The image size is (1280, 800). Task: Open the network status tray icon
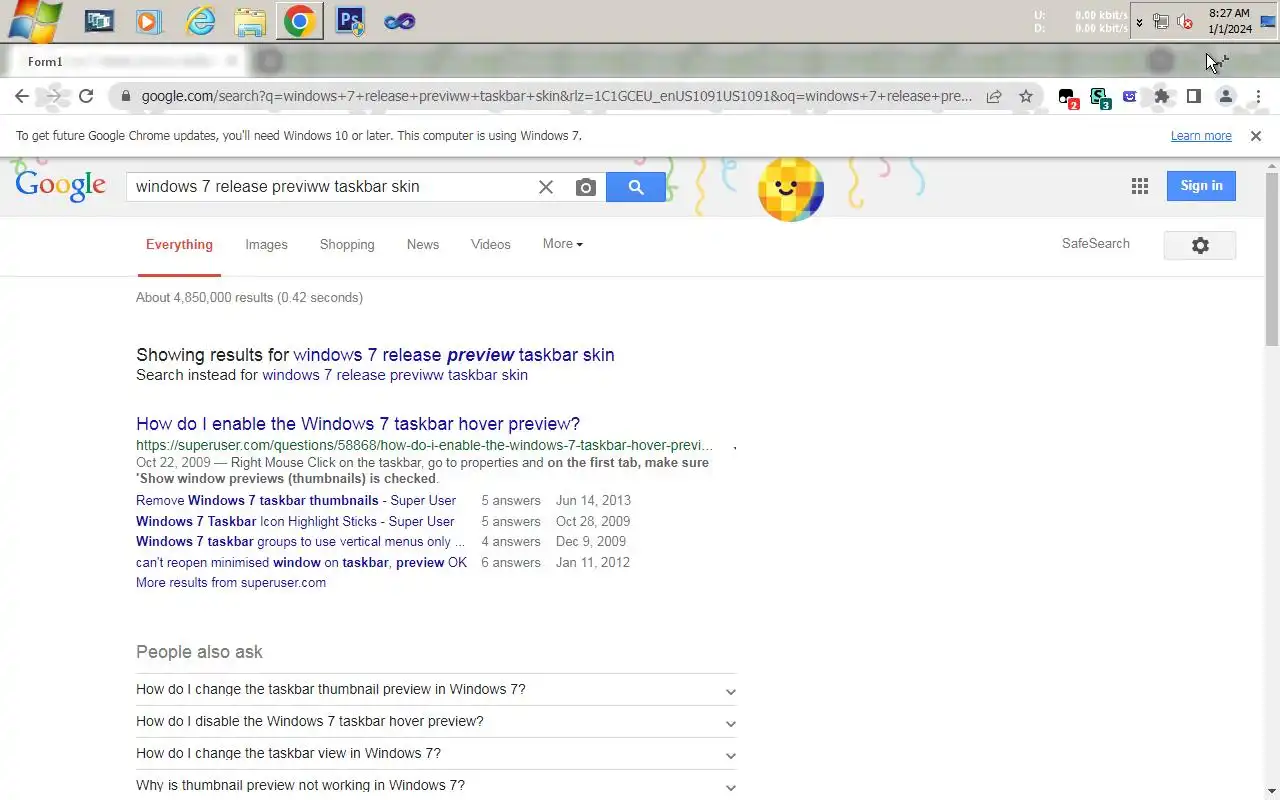pyautogui.click(x=1161, y=22)
